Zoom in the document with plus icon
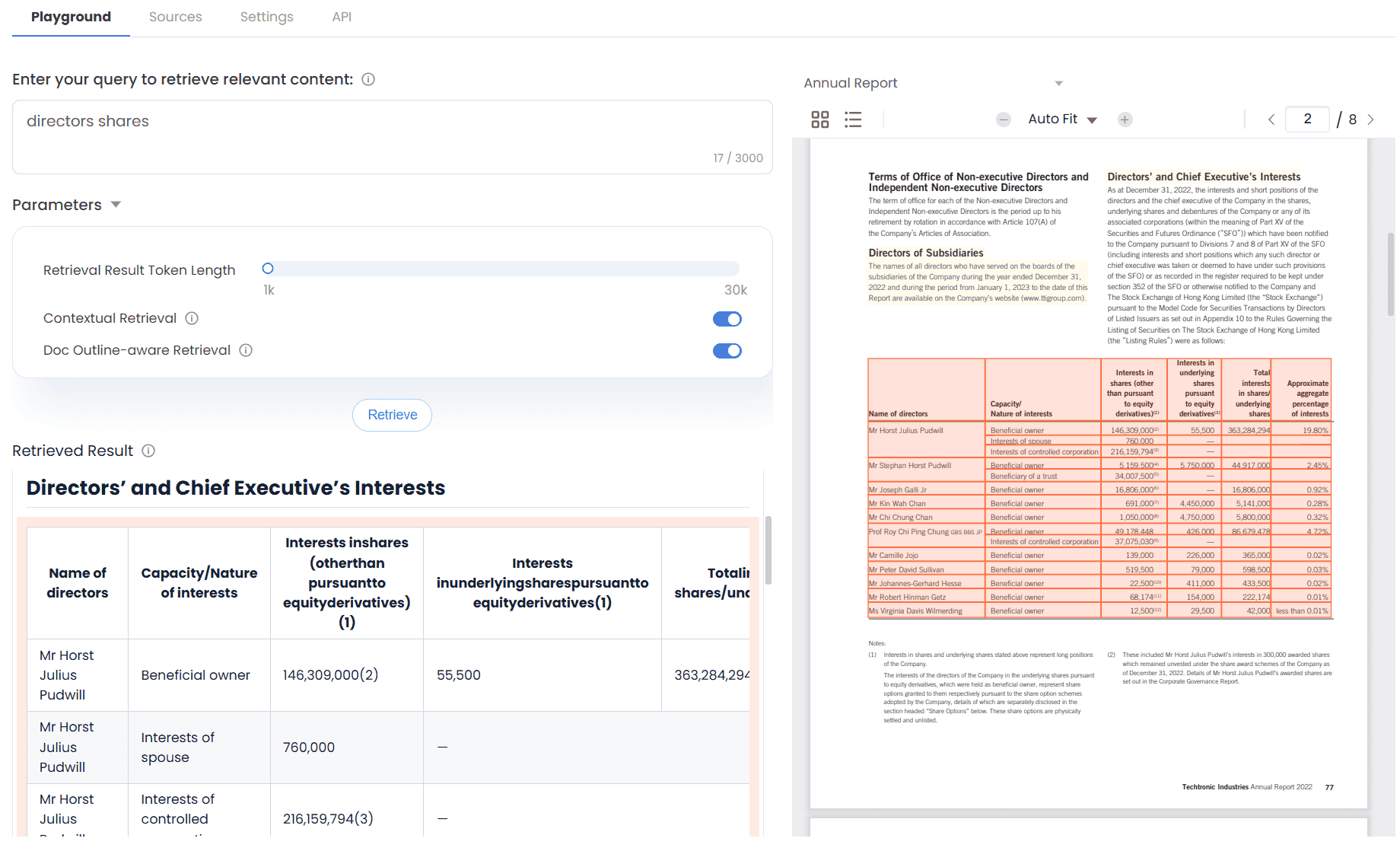The height and width of the screenshot is (851, 1400). tap(1125, 120)
